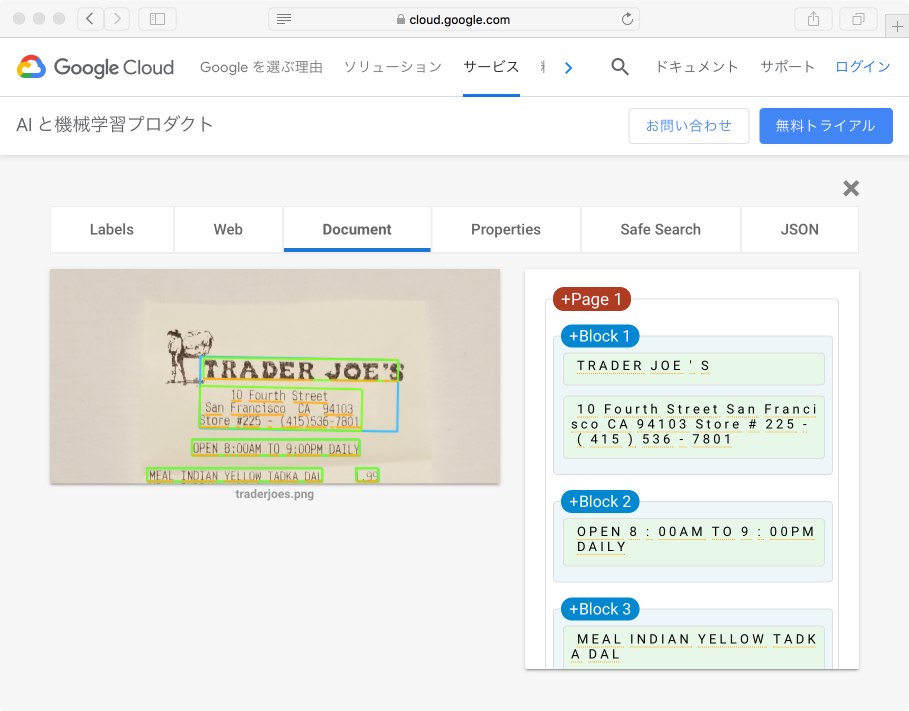
Task: Click the AI と機械学習プロダクト heading link
Action: point(115,125)
